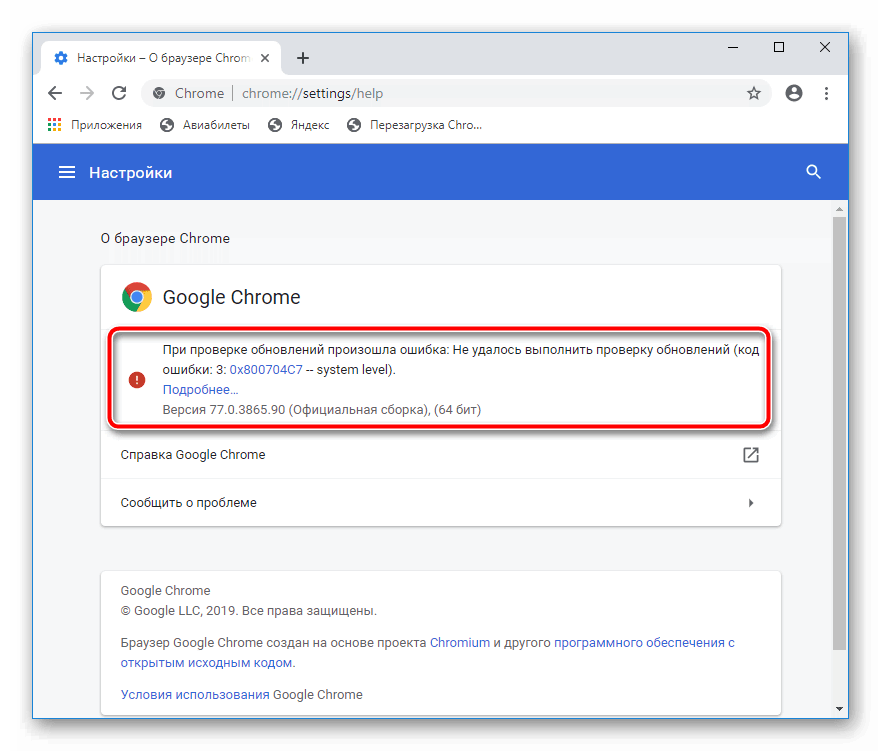Click the scroll down arrow of scrollbar
The height and width of the screenshot is (751, 881).
(x=839, y=708)
